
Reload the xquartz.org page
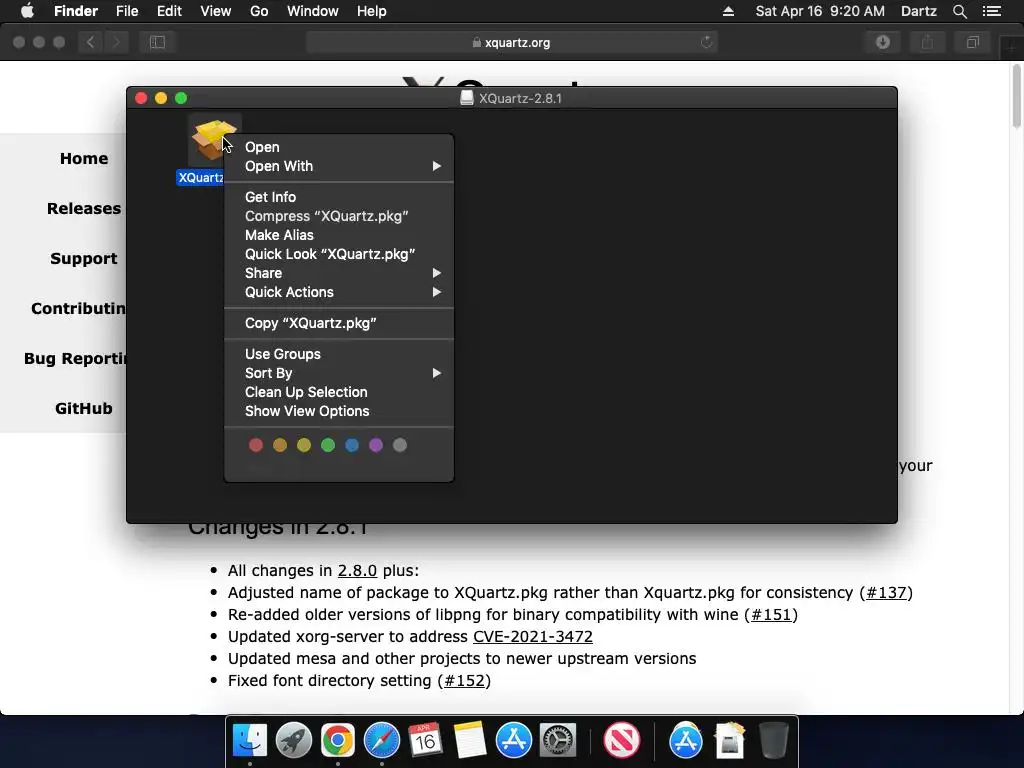(707, 42)
